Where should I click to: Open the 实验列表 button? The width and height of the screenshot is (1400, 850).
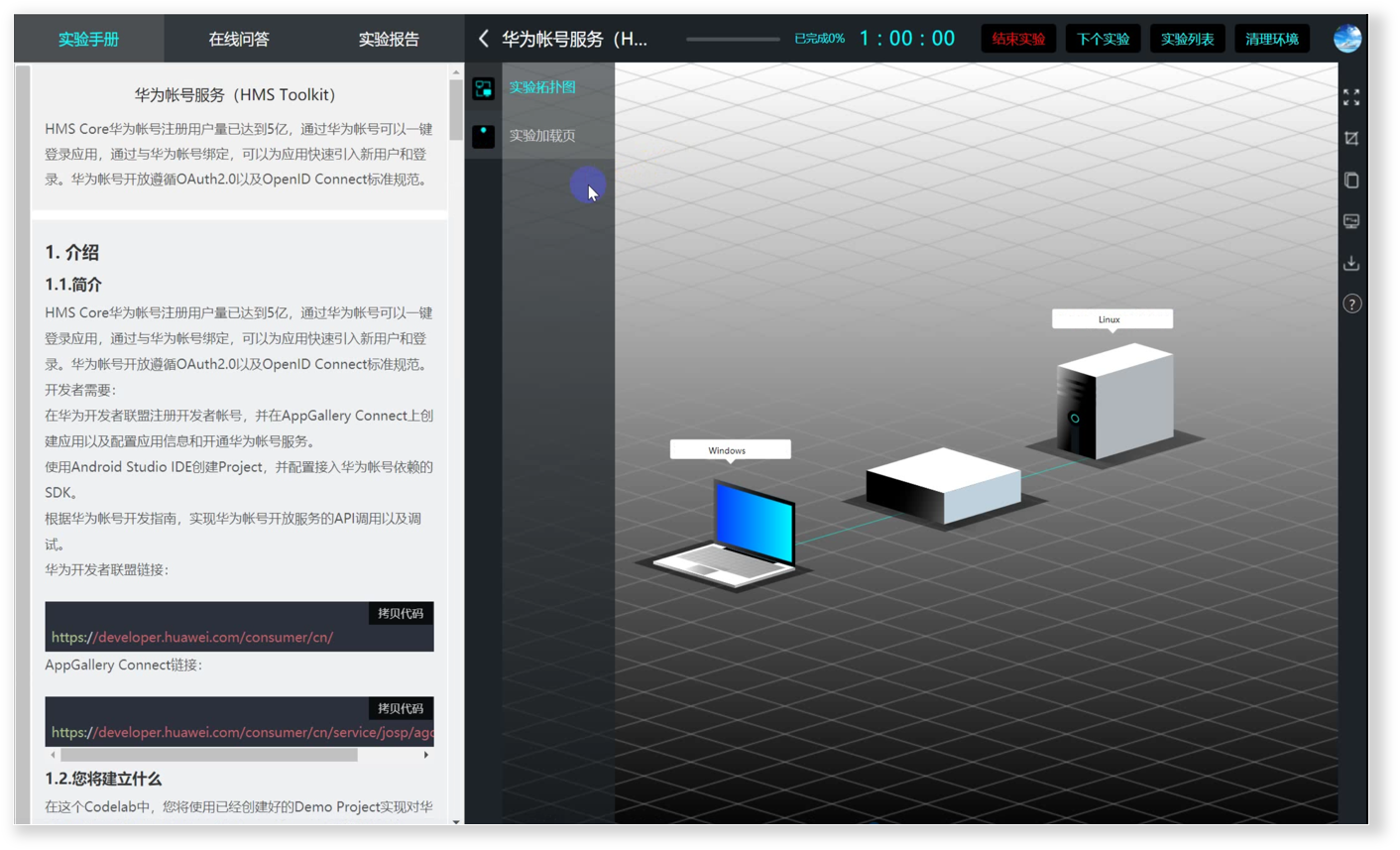pyautogui.click(x=1187, y=39)
